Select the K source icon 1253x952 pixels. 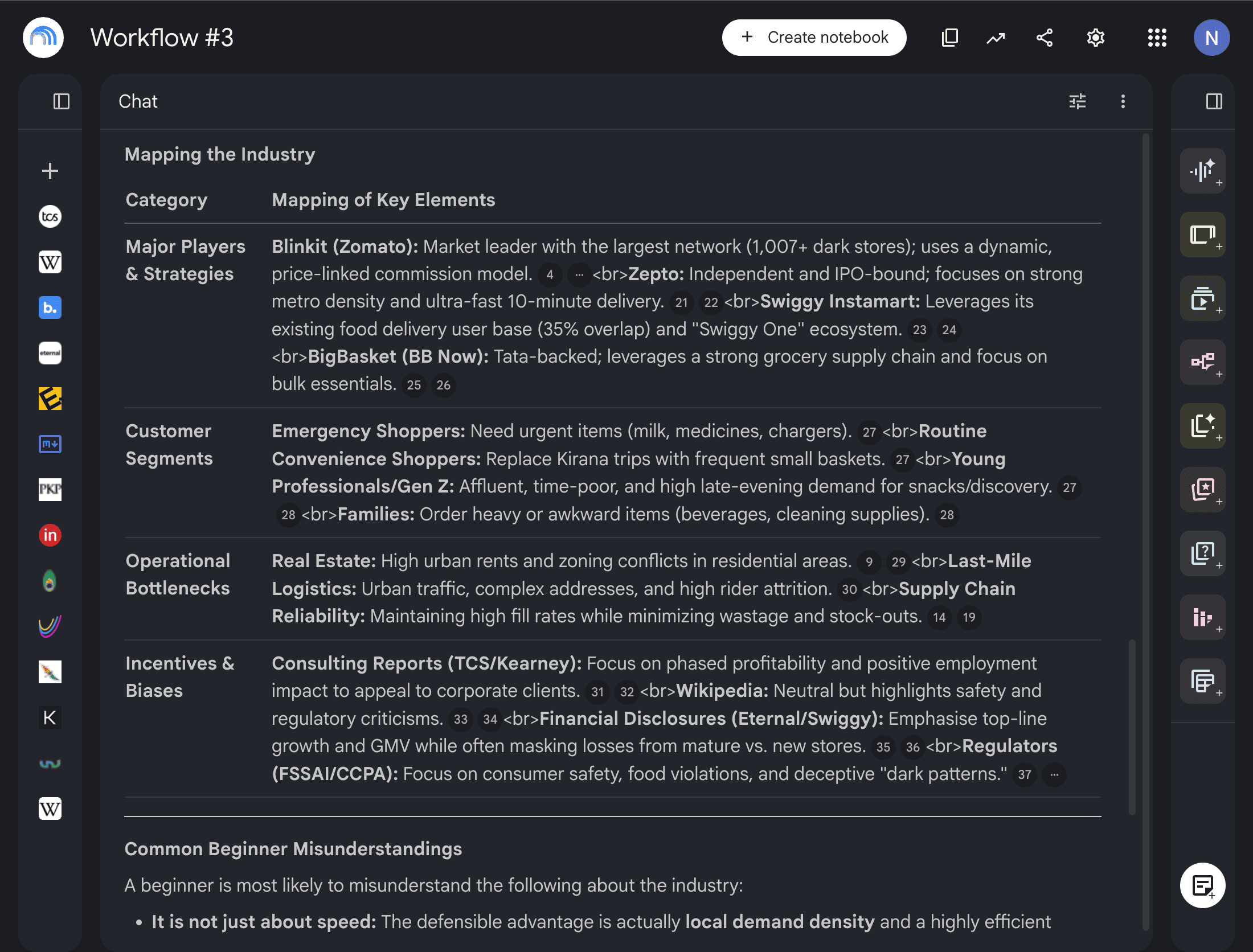(50, 717)
